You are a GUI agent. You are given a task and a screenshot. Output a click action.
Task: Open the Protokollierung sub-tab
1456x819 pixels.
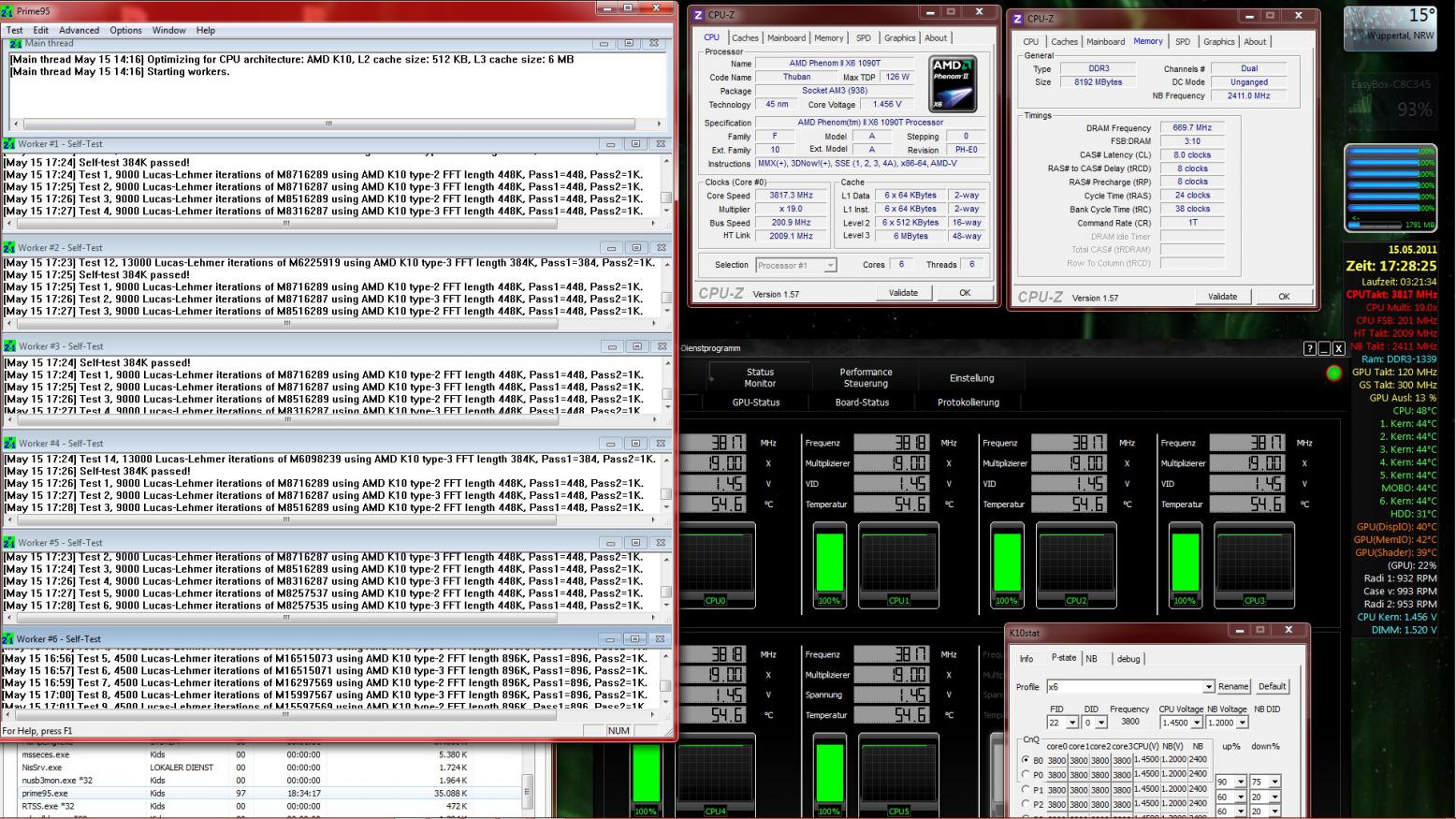968,402
